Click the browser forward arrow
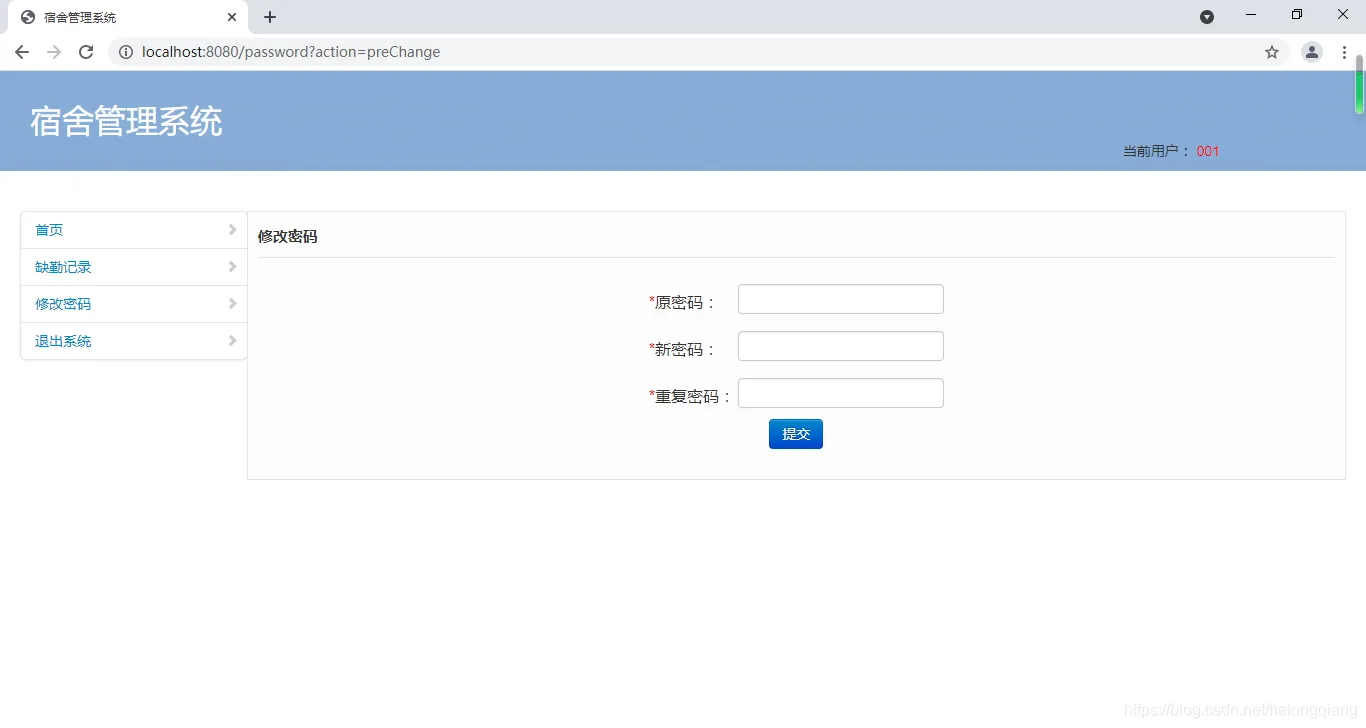 tap(54, 52)
